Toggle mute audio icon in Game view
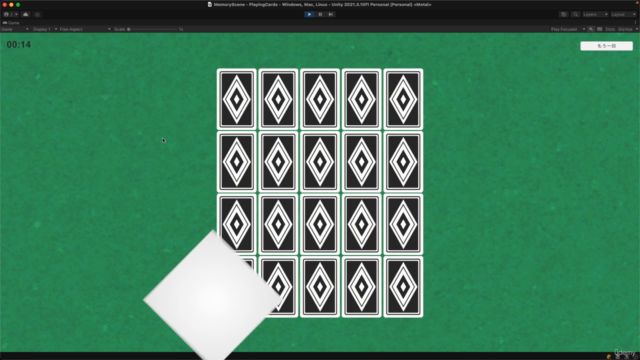The height and width of the screenshot is (360, 640). [x=591, y=29]
